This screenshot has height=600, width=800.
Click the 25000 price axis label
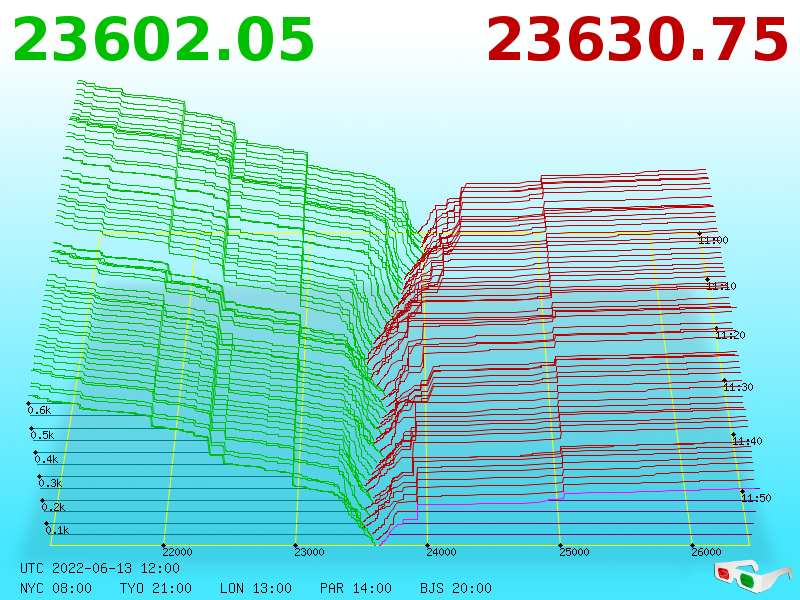tap(574, 552)
